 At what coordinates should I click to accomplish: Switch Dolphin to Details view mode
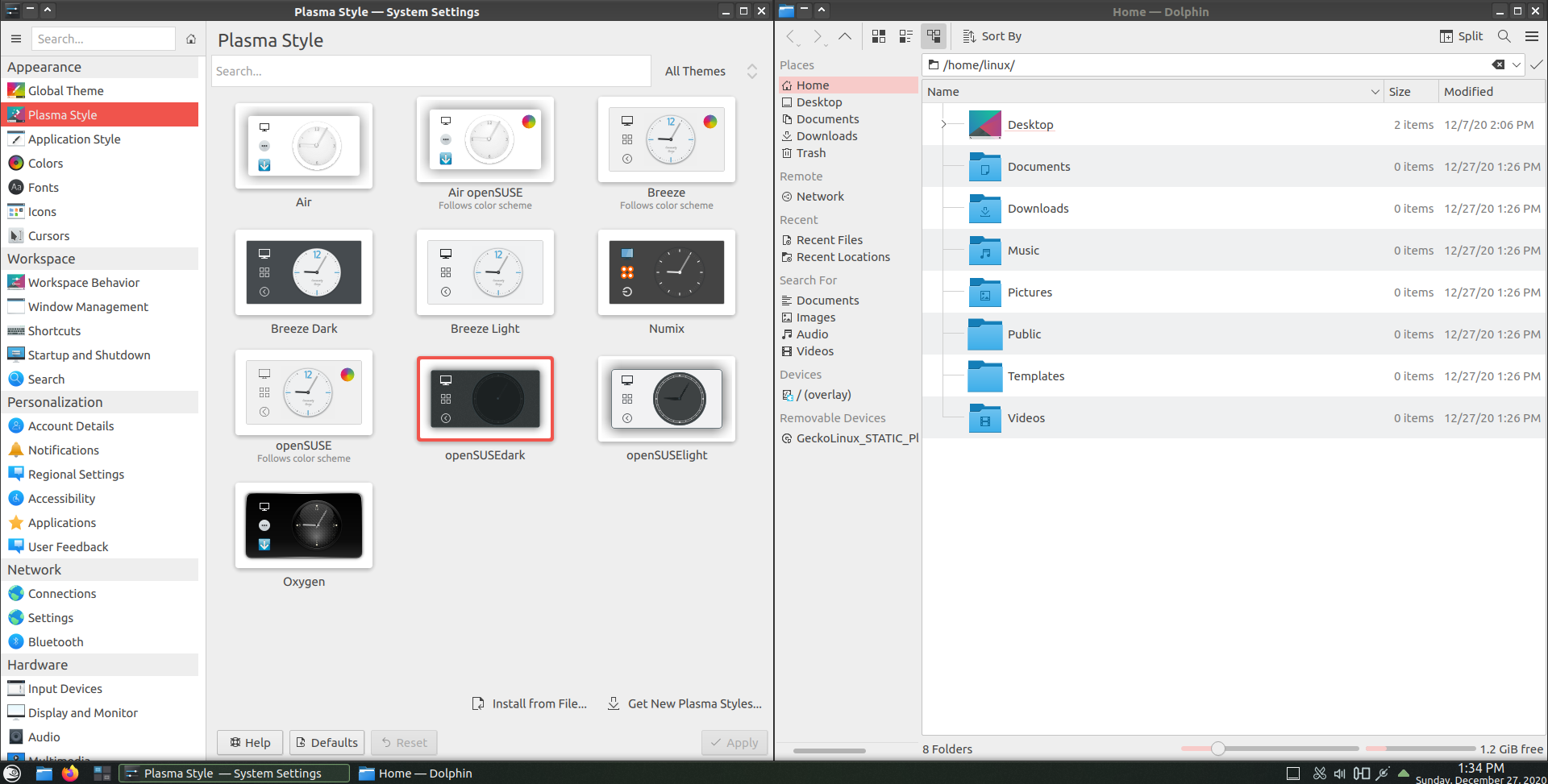pos(934,36)
